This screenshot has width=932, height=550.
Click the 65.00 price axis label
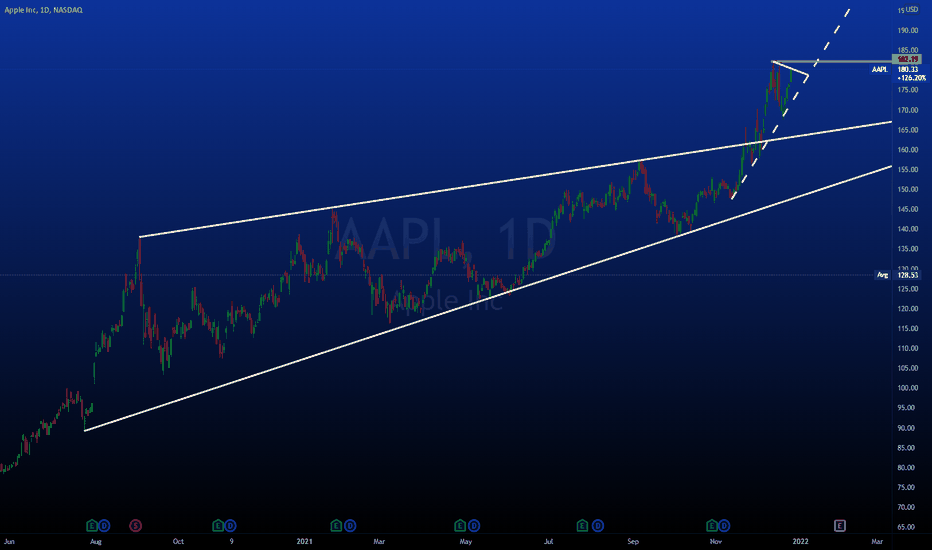[906, 527]
